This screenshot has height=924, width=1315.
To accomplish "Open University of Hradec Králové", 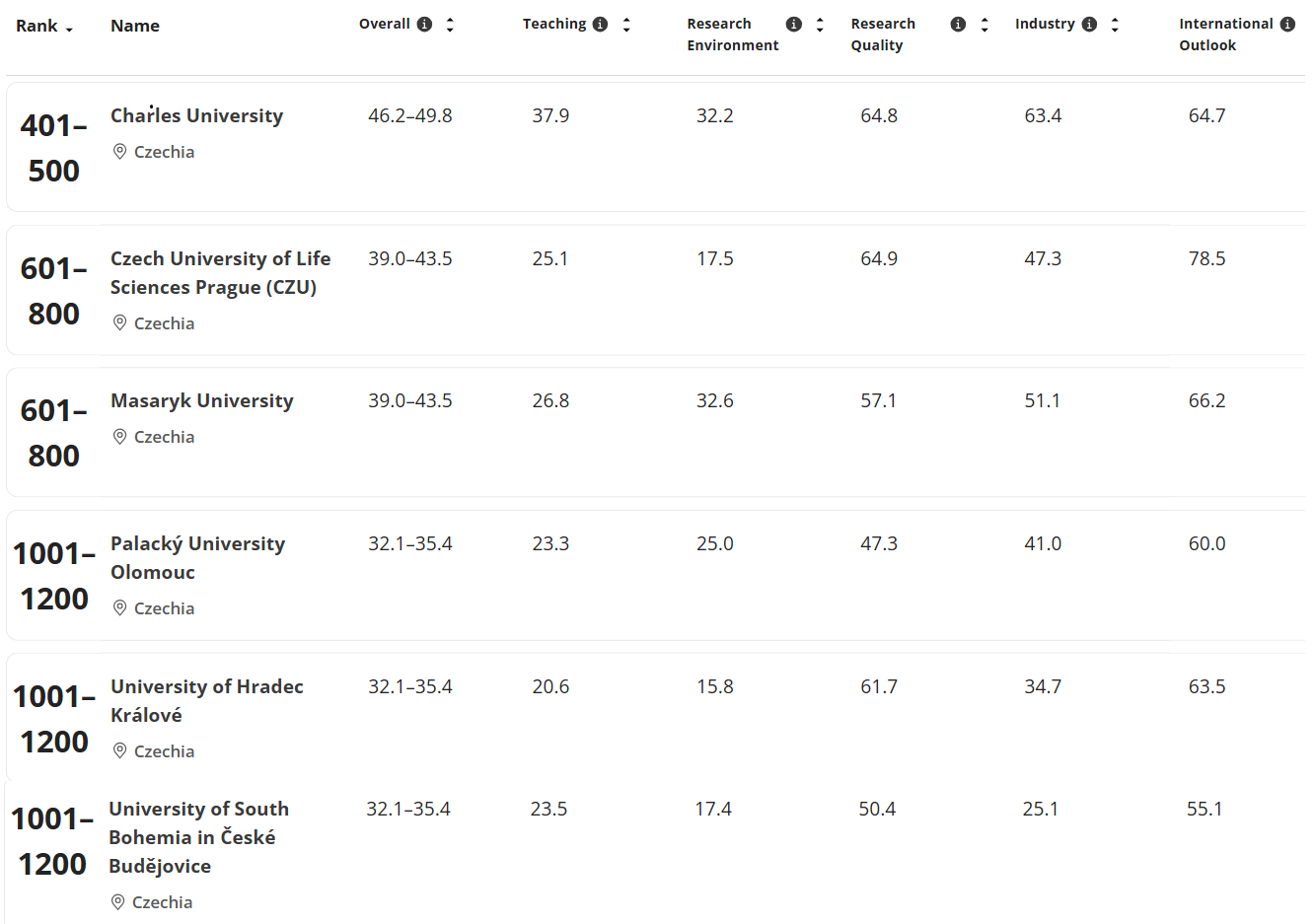I will click(x=206, y=700).
